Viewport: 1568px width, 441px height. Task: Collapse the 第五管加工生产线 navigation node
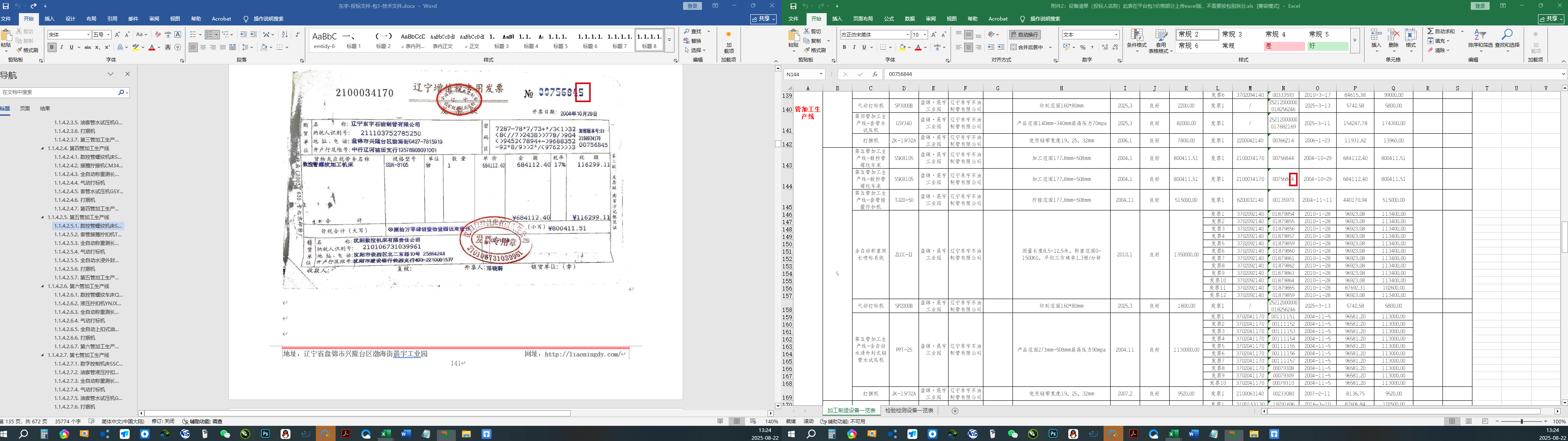[x=43, y=217]
